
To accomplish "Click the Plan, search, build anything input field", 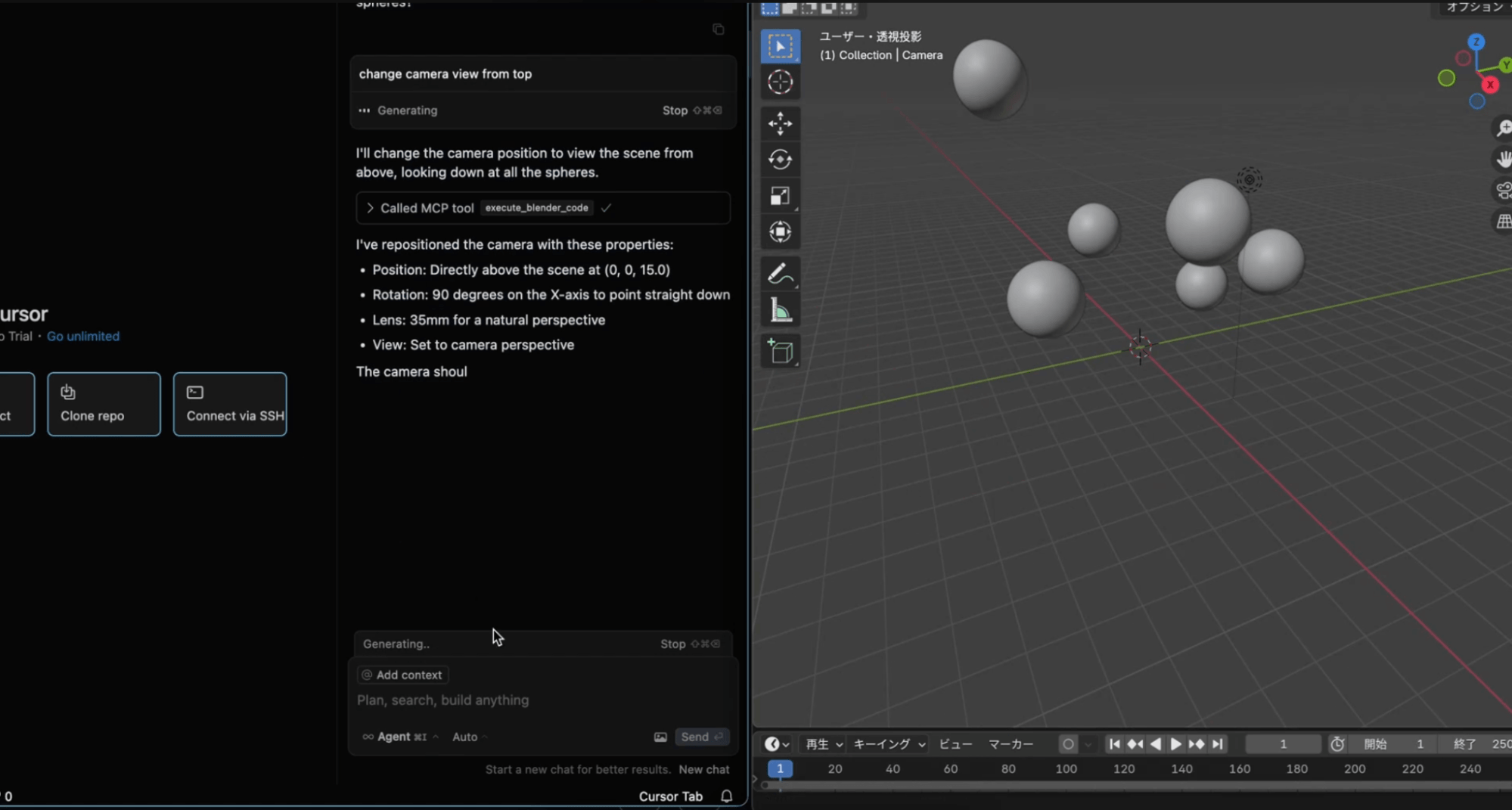I will pyautogui.click(x=442, y=700).
